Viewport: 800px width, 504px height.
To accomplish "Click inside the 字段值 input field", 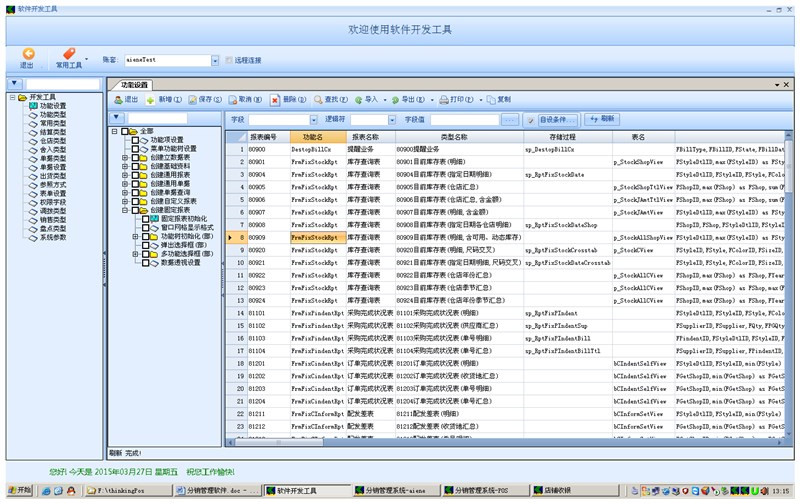I will point(463,119).
